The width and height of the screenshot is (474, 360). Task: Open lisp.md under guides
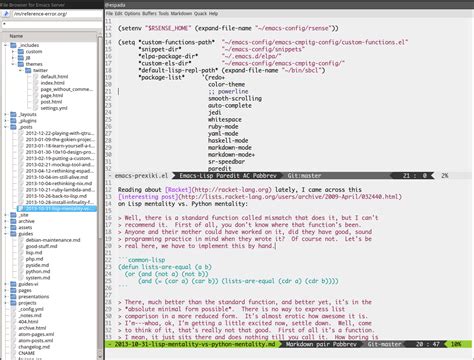(34, 252)
